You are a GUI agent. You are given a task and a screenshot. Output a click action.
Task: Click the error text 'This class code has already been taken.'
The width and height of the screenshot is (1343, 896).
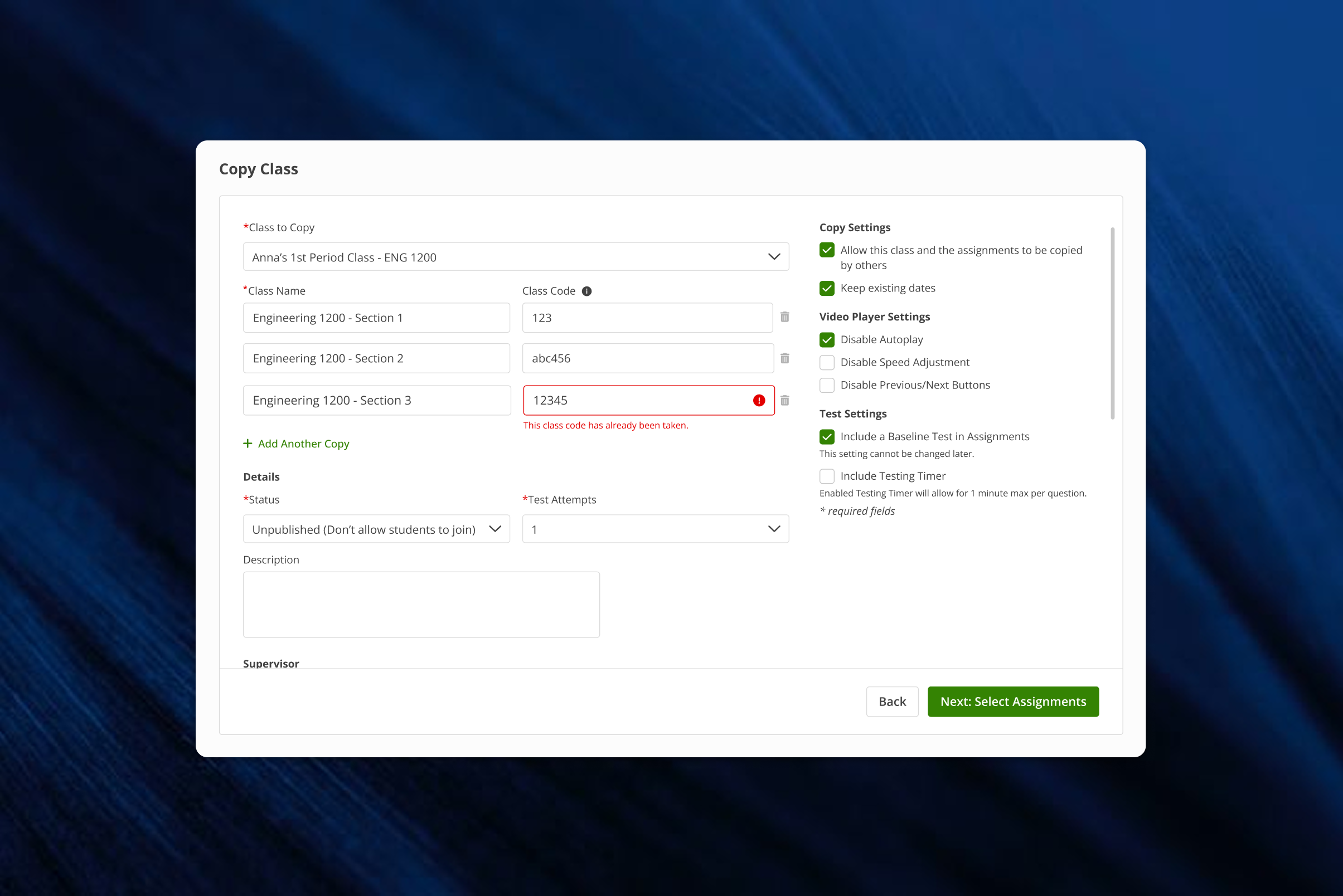605,426
